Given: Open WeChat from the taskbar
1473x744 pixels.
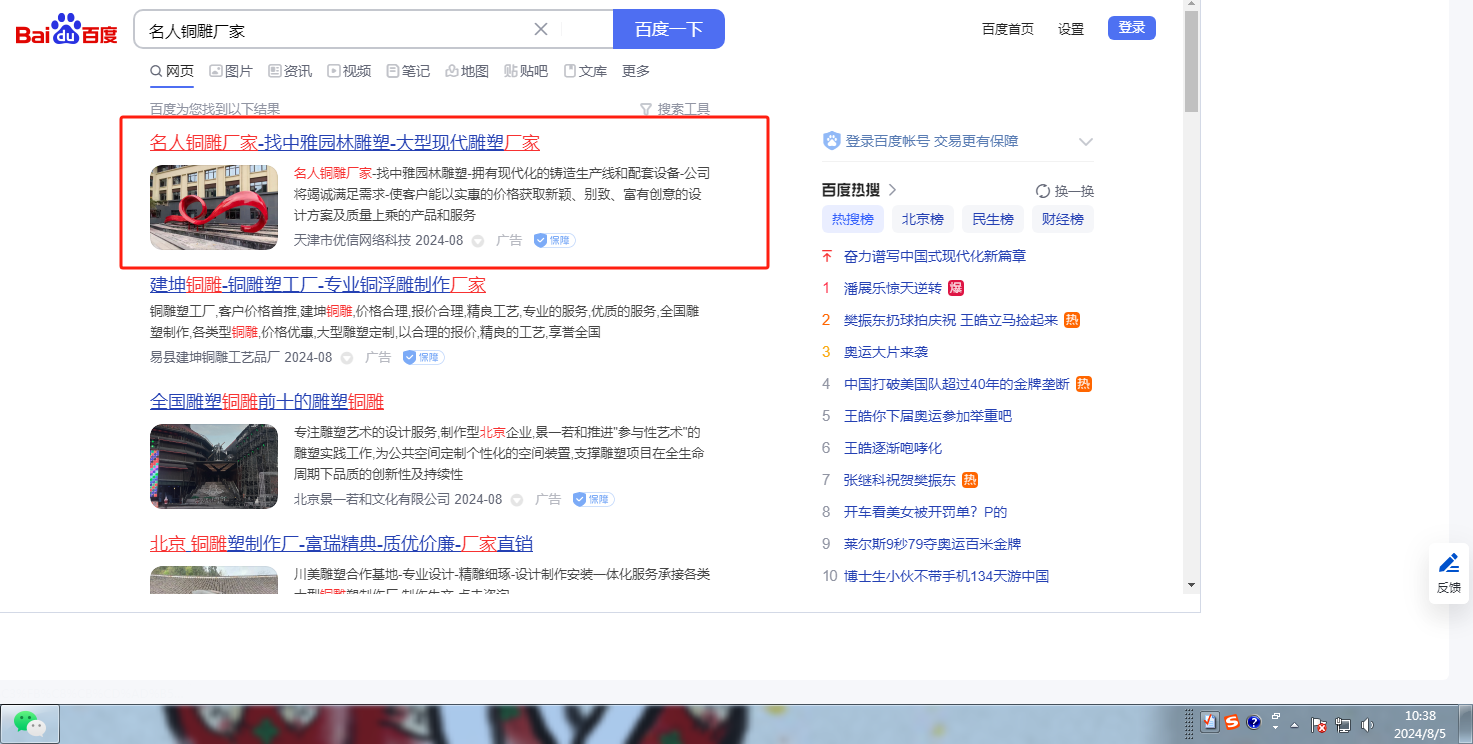Looking at the screenshot, I should click(30, 723).
